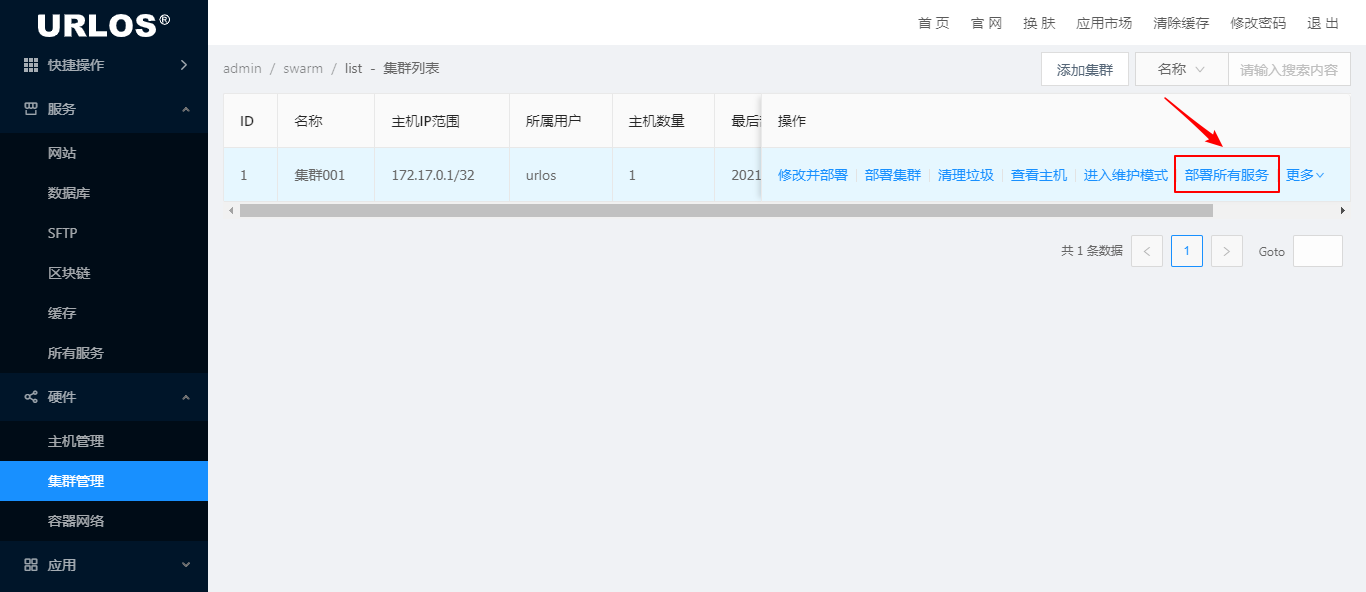Click the quick operations grid icon

pos(31,65)
